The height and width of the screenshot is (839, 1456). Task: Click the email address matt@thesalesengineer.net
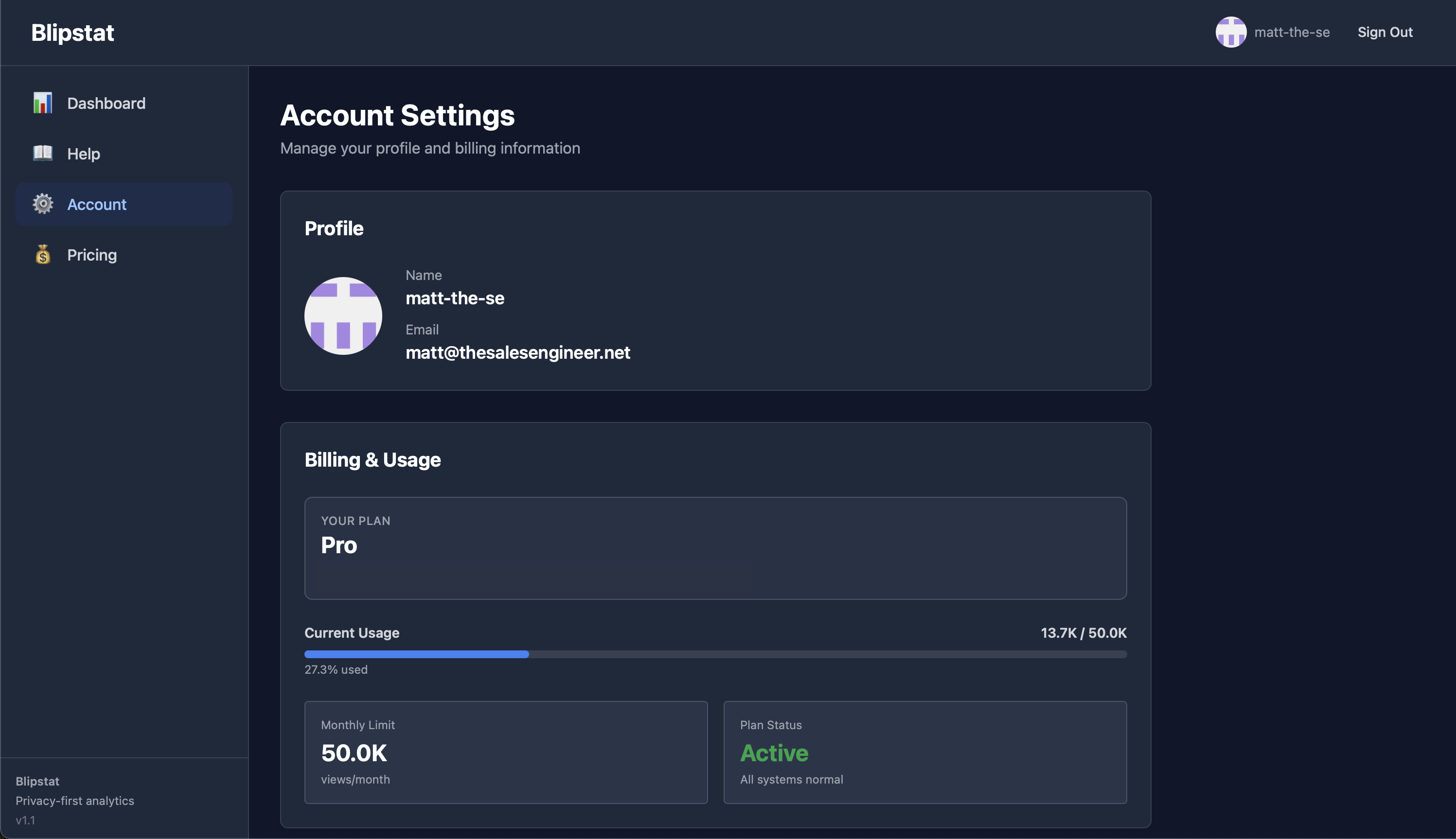point(517,352)
